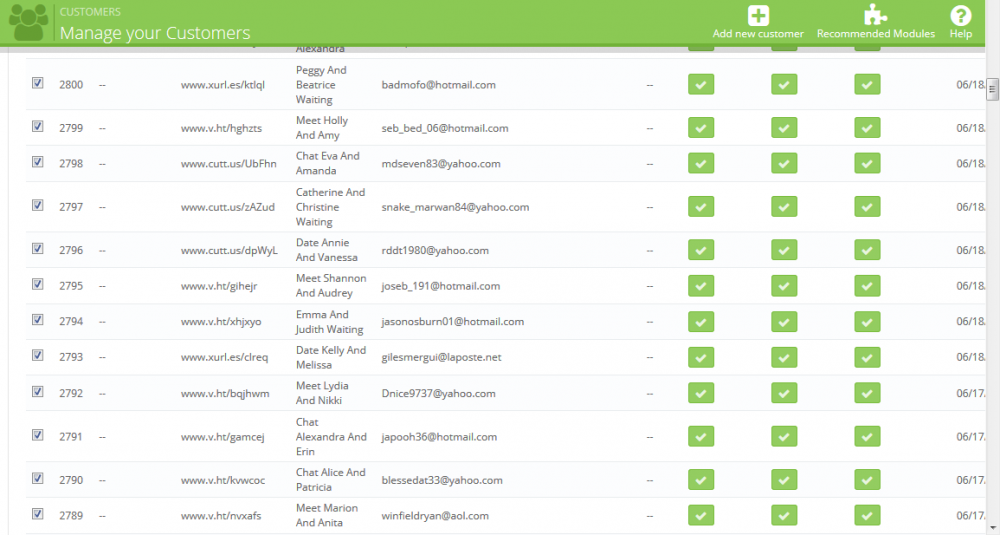Select email seb_bed_06@hotmail.com
The width and height of the screenshot is (1000, 535).
coord(445,128)
